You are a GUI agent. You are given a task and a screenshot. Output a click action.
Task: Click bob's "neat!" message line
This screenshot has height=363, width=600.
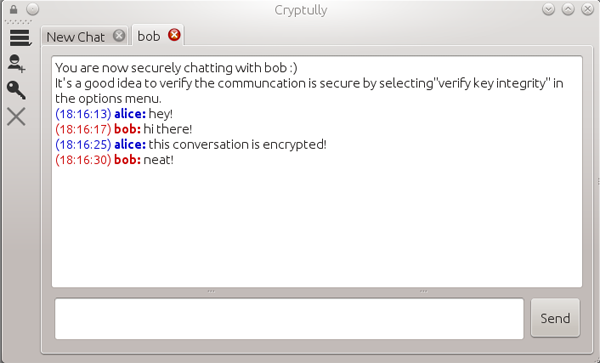pyautogui.click(x=114, y=160)
